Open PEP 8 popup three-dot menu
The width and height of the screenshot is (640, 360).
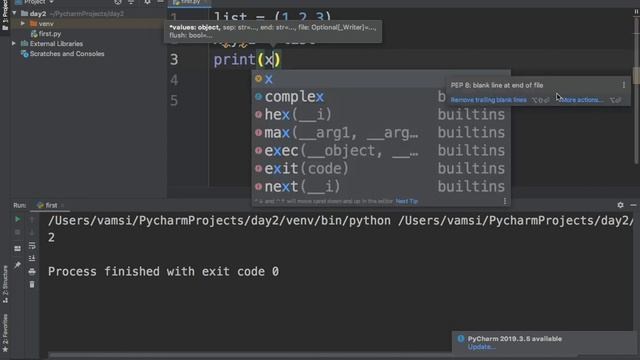(x=623, y=85)
